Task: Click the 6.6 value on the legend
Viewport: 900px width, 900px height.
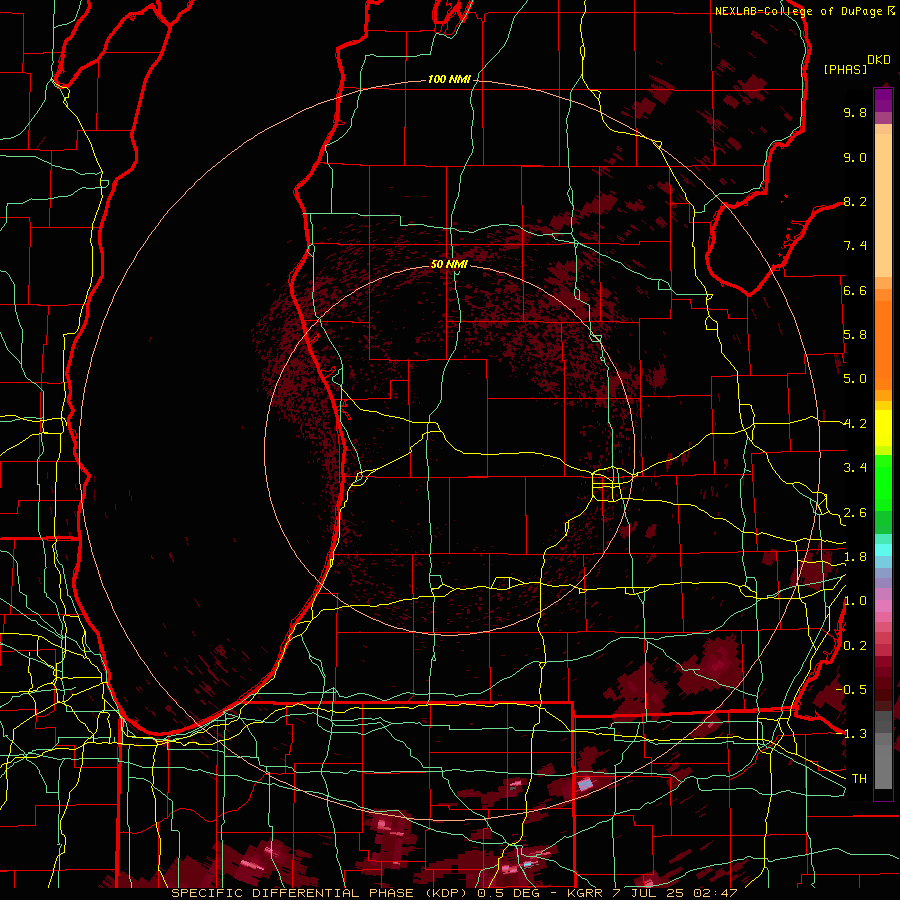Action: click(855, 290)
